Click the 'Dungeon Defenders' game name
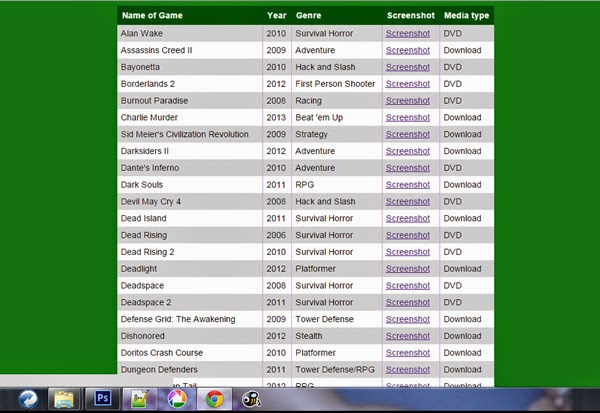The image size is (600, 413). click(x=159, y=370)
